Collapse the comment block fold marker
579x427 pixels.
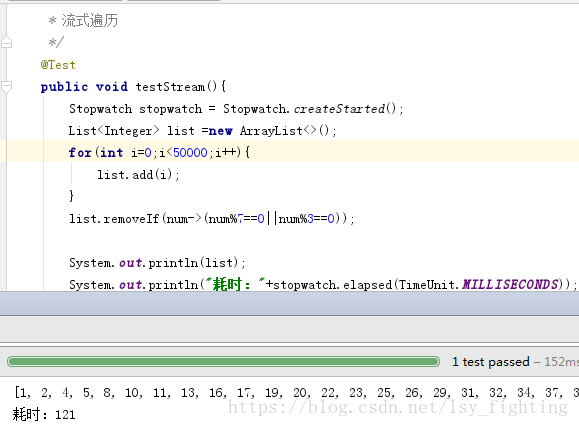[x=6, y=43]
